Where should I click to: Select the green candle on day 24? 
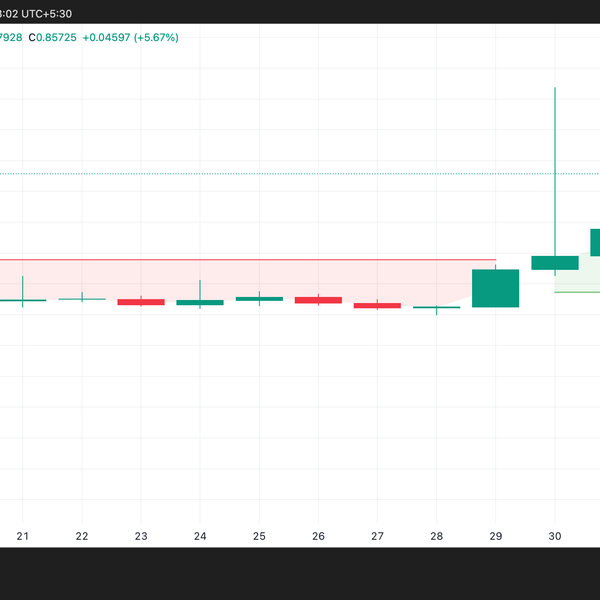[x=200, y=302]
